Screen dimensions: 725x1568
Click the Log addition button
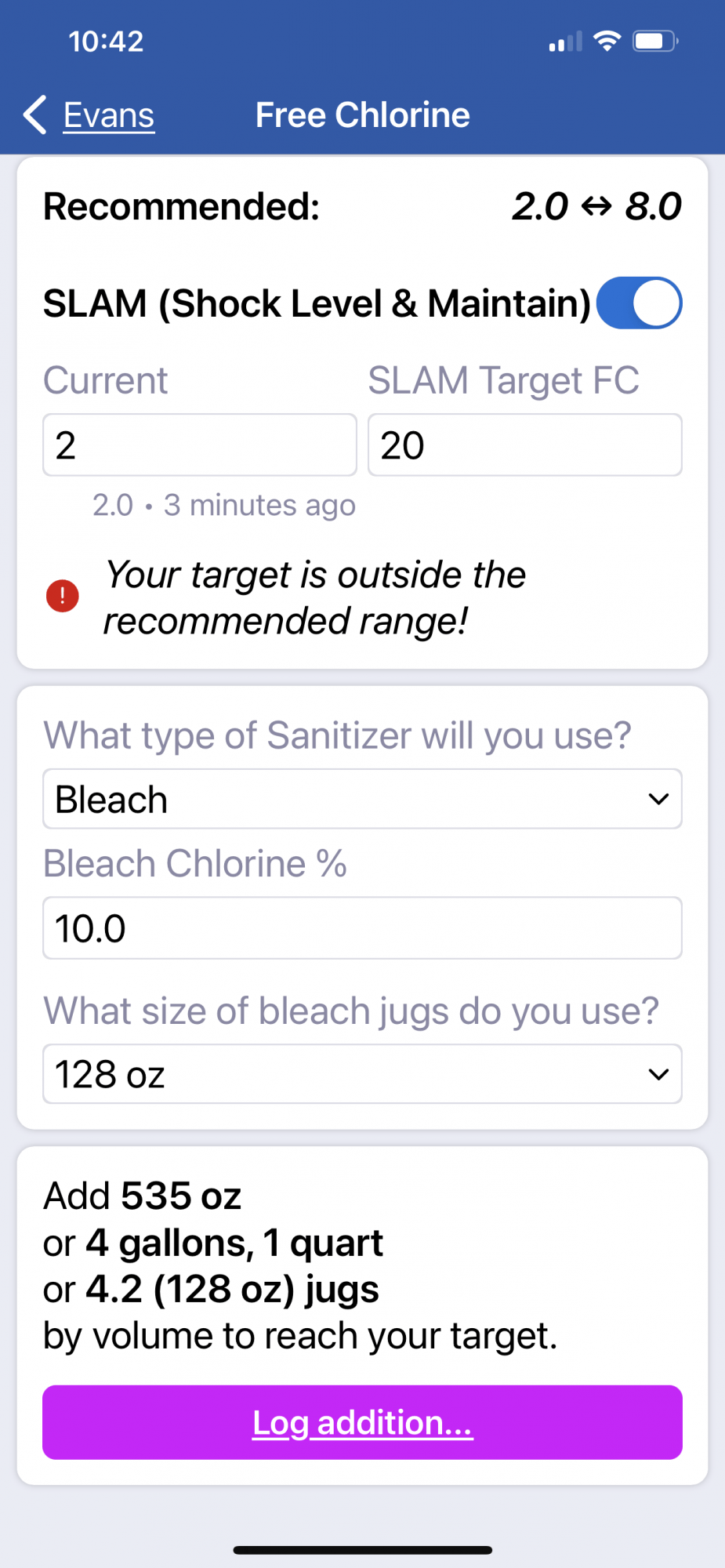(362, 1422)
